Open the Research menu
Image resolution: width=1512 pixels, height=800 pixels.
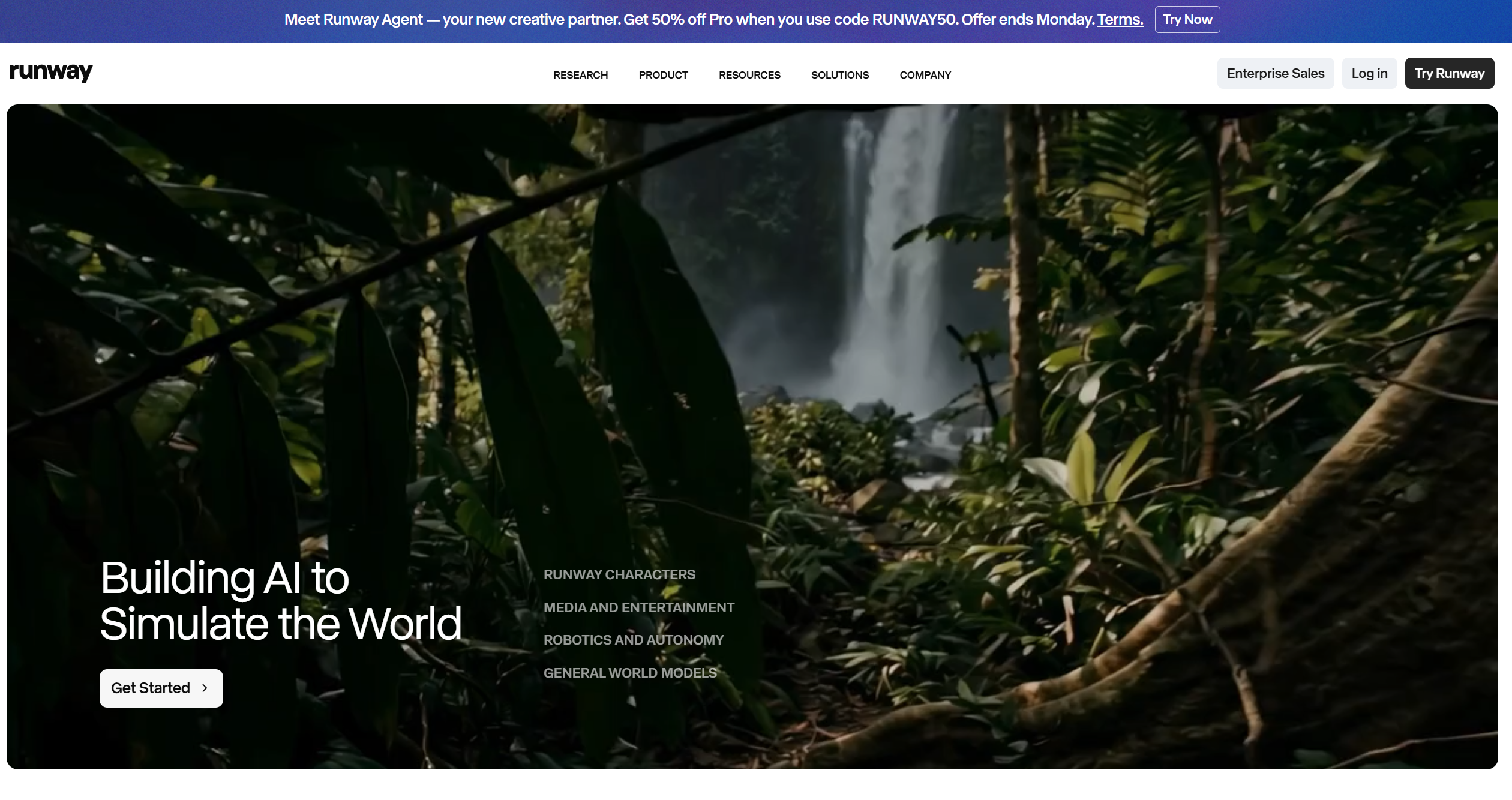point(580,75)
